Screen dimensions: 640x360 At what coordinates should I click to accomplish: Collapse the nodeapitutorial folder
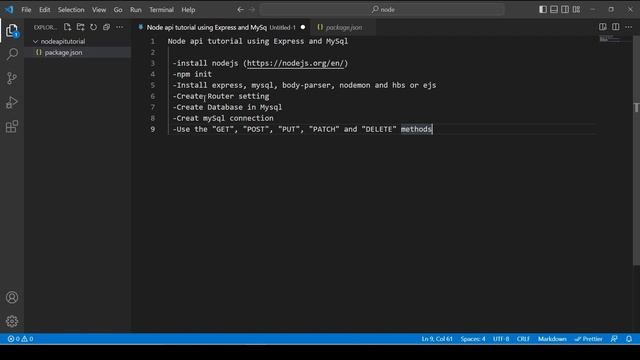coord(78,41)
